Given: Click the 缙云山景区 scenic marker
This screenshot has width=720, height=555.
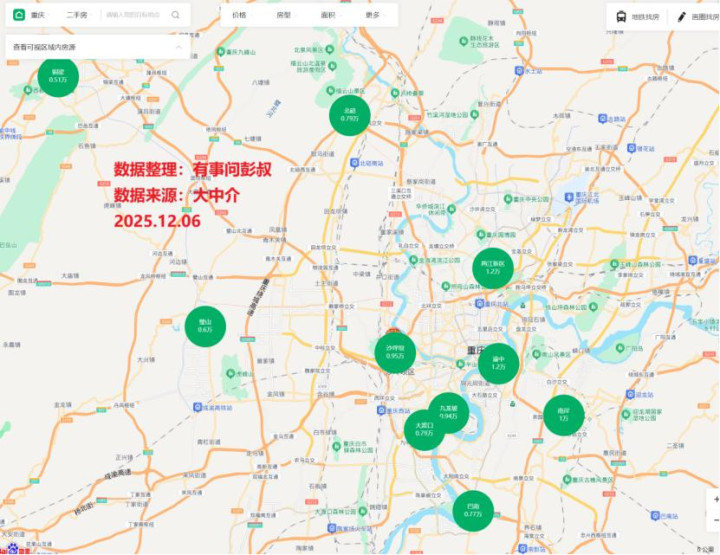Looking at the screenshot, I should (x=330, y=90).
